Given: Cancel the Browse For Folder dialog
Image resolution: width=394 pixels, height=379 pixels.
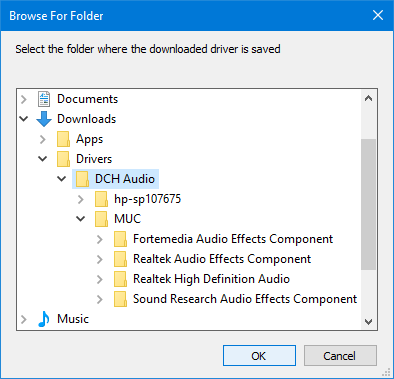Looking at the screenshot, I should pos(340,356).
